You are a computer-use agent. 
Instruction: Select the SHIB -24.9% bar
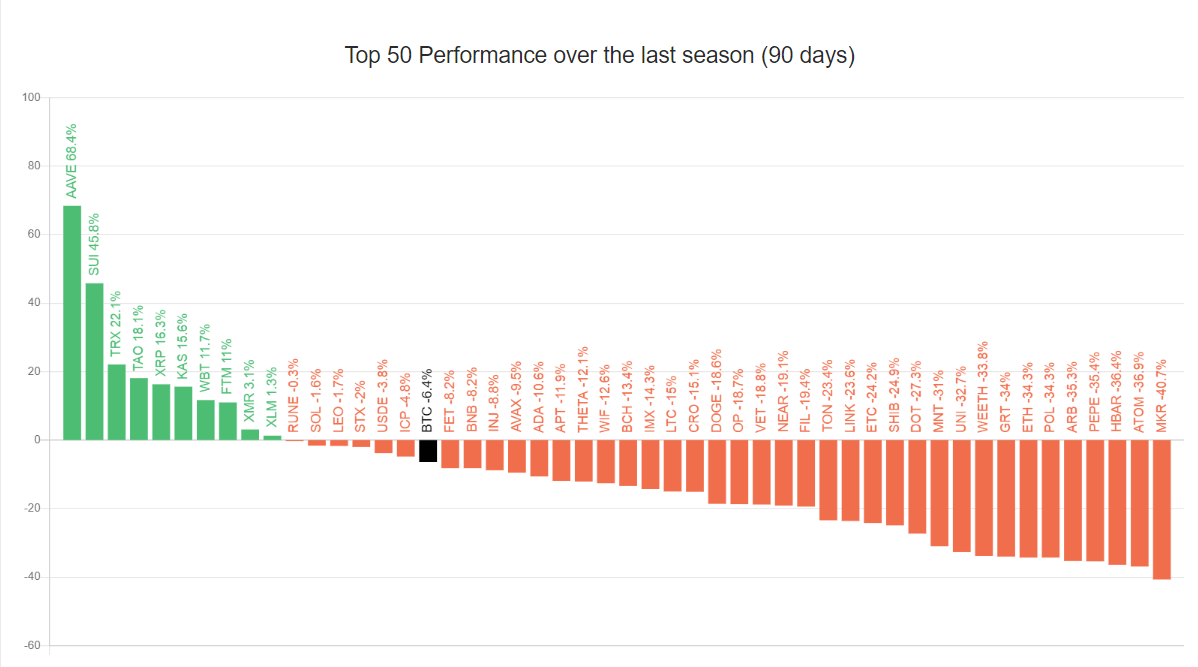894,482
